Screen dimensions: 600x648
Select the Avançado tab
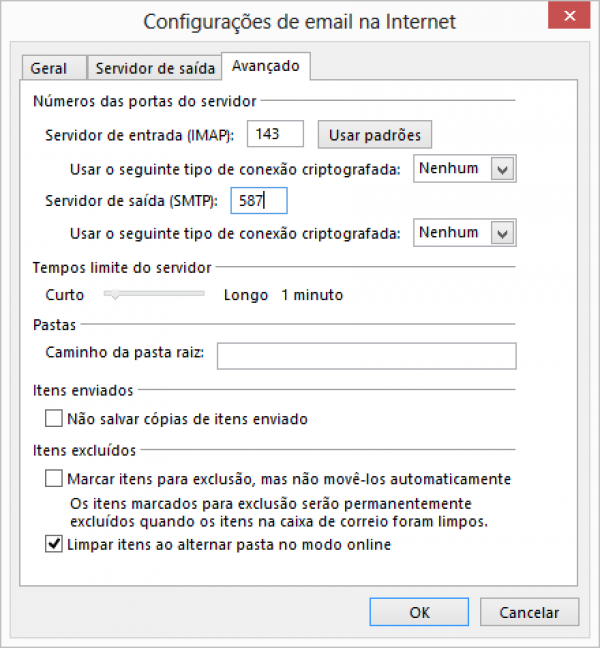tap(265, 66)
